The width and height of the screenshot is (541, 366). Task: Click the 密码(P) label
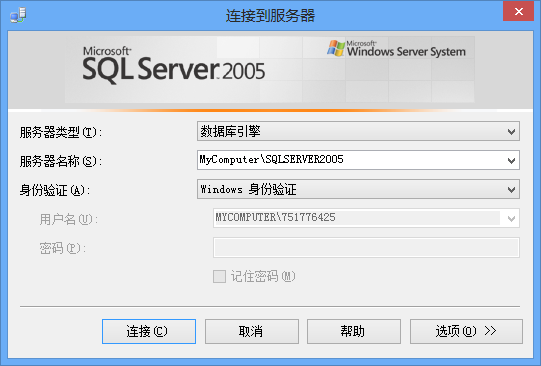(x=62, y=248)
